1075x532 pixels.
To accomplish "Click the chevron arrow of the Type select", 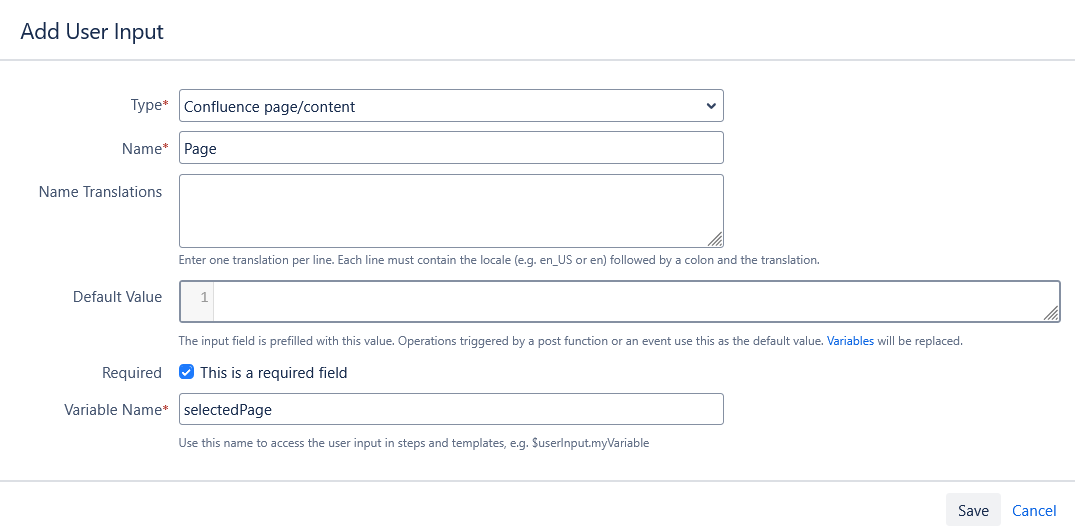I will pos(711,106).
